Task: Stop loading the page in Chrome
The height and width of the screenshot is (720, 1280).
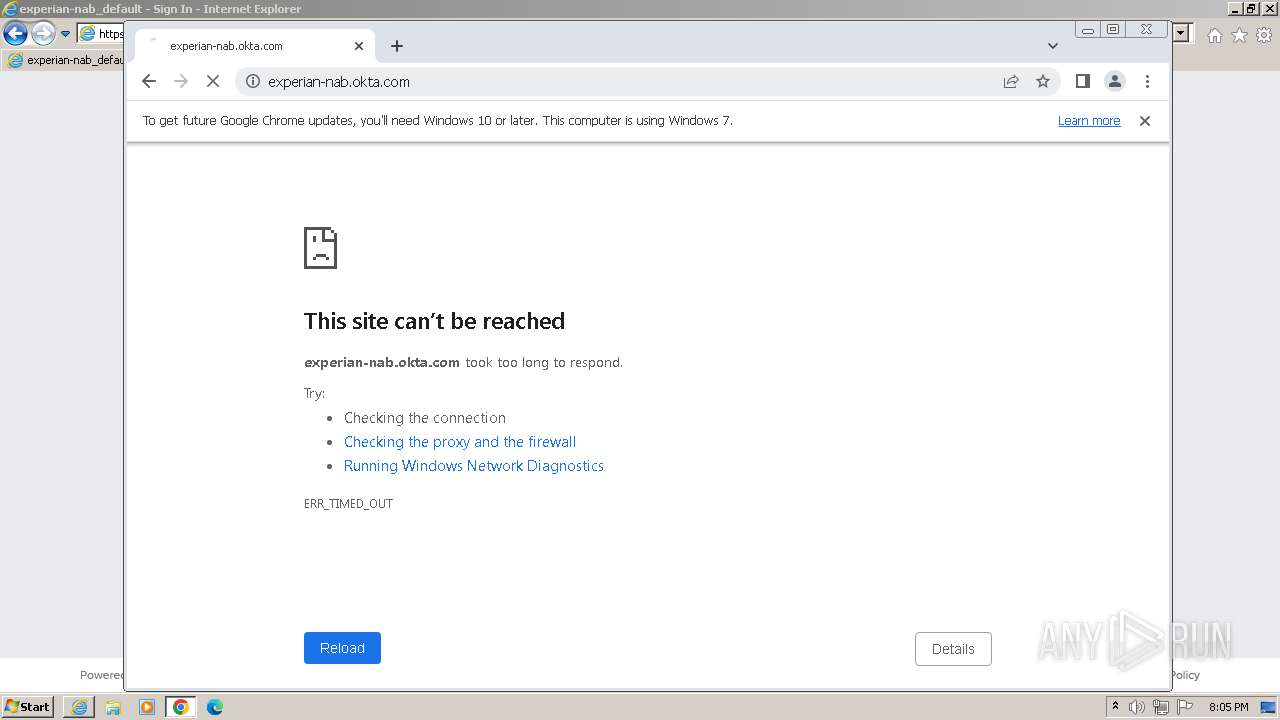Action: [x=213, y=82]
